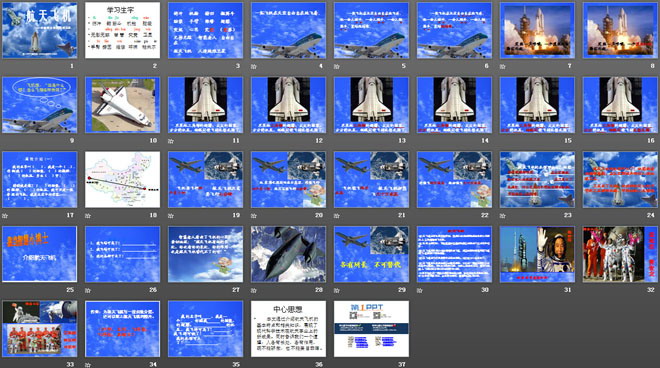Select slide 31 astronaut waving thumbnail
Image resolution: width=660 pixels, height=368 pixels.
click(x=537, y=254)
